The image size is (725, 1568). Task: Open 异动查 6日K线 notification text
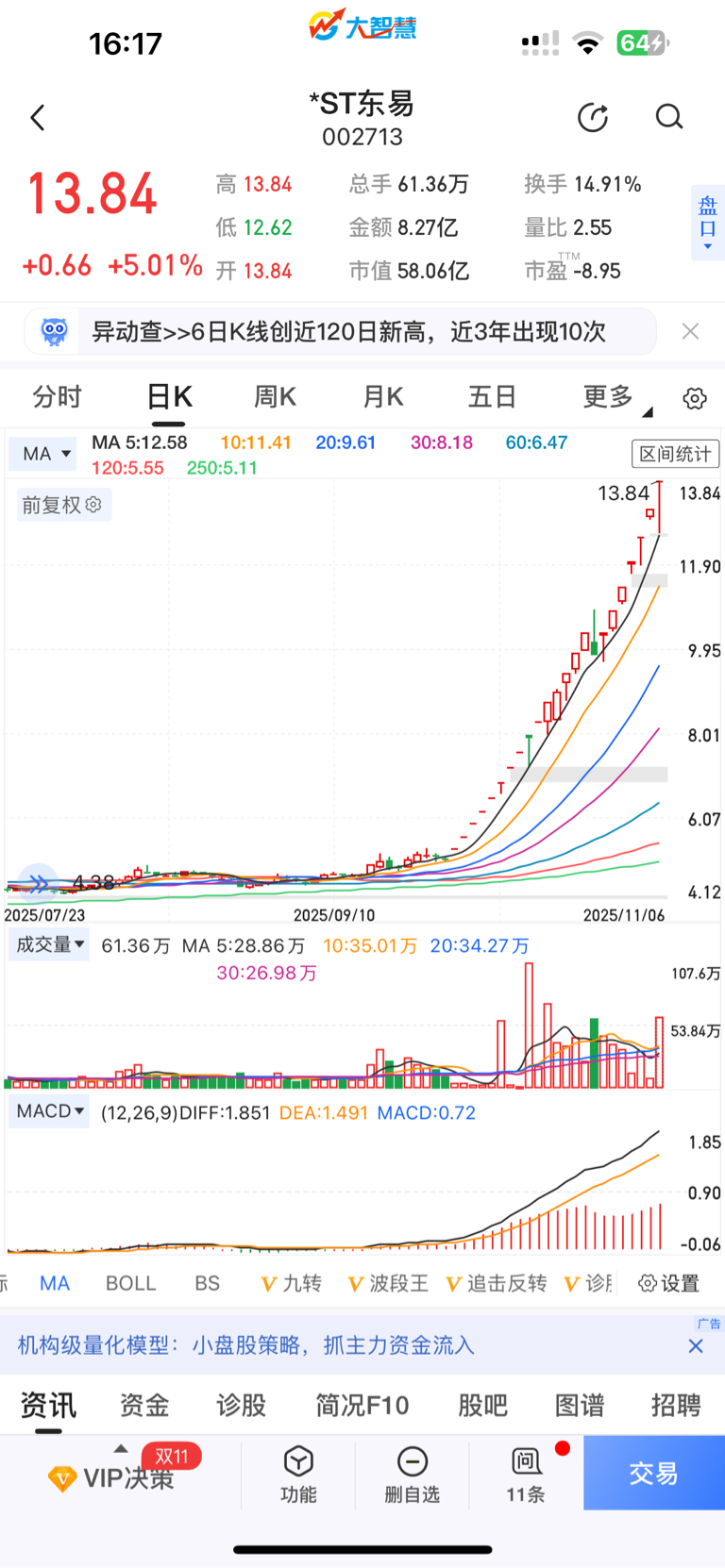pos(348,331)
